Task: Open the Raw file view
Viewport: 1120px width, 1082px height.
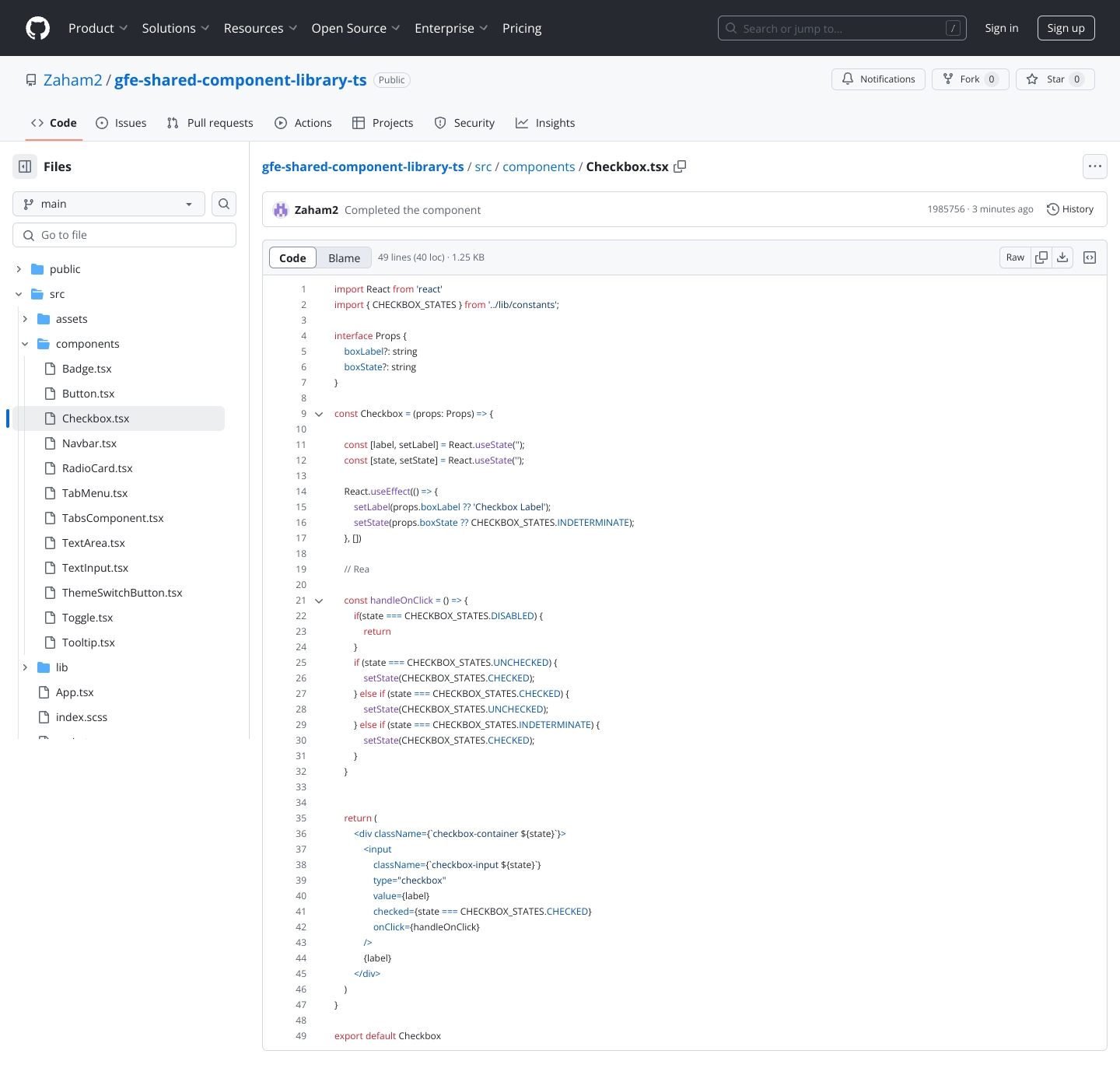Action: (x=1015, y=257)
